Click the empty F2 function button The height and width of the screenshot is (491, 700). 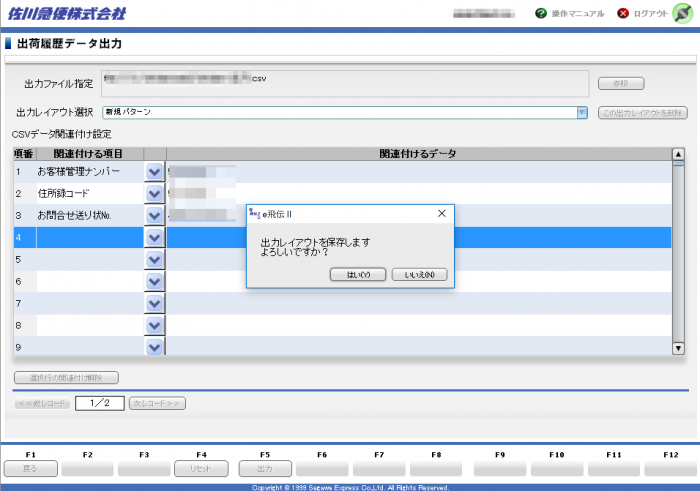pyautogui.click(x=88, y=469)
